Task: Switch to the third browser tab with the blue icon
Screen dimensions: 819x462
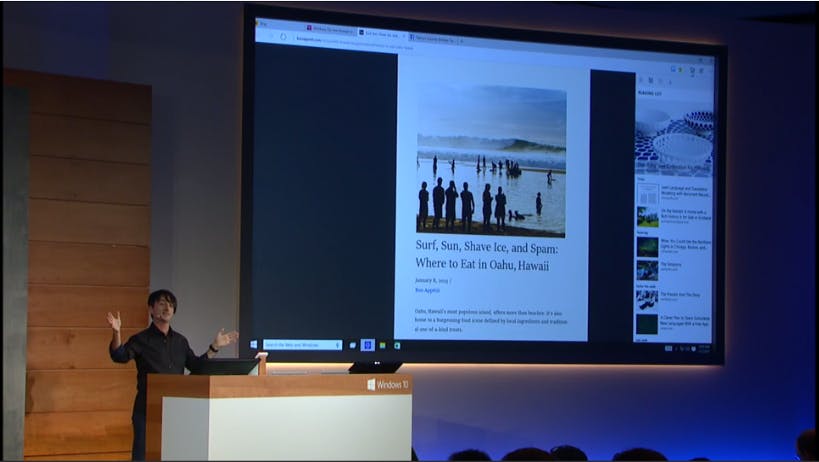Action: (x=432, y=38)
